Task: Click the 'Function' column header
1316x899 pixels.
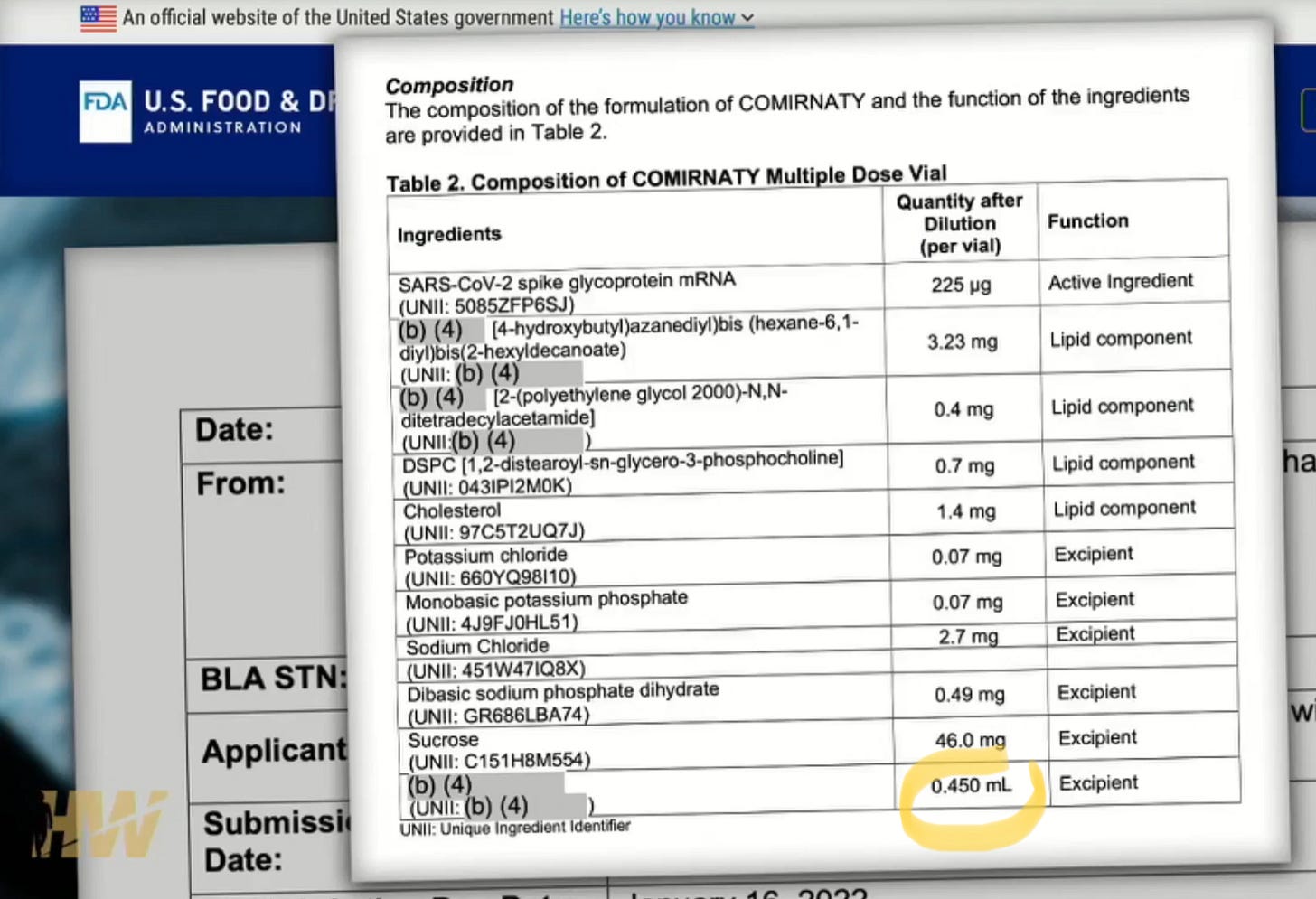Action: tap(1088, 220)
